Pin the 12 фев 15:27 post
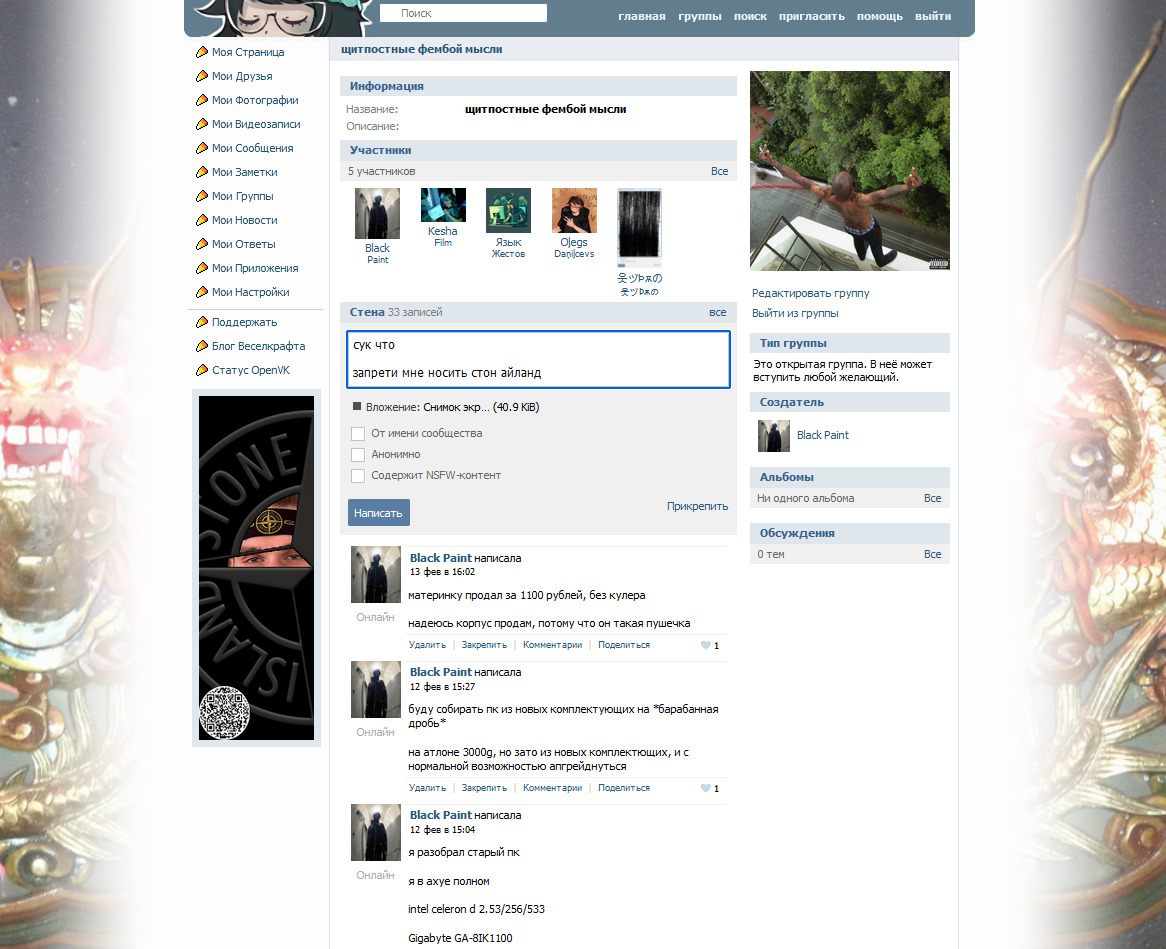1166x949 pixels. pos(484,788)
